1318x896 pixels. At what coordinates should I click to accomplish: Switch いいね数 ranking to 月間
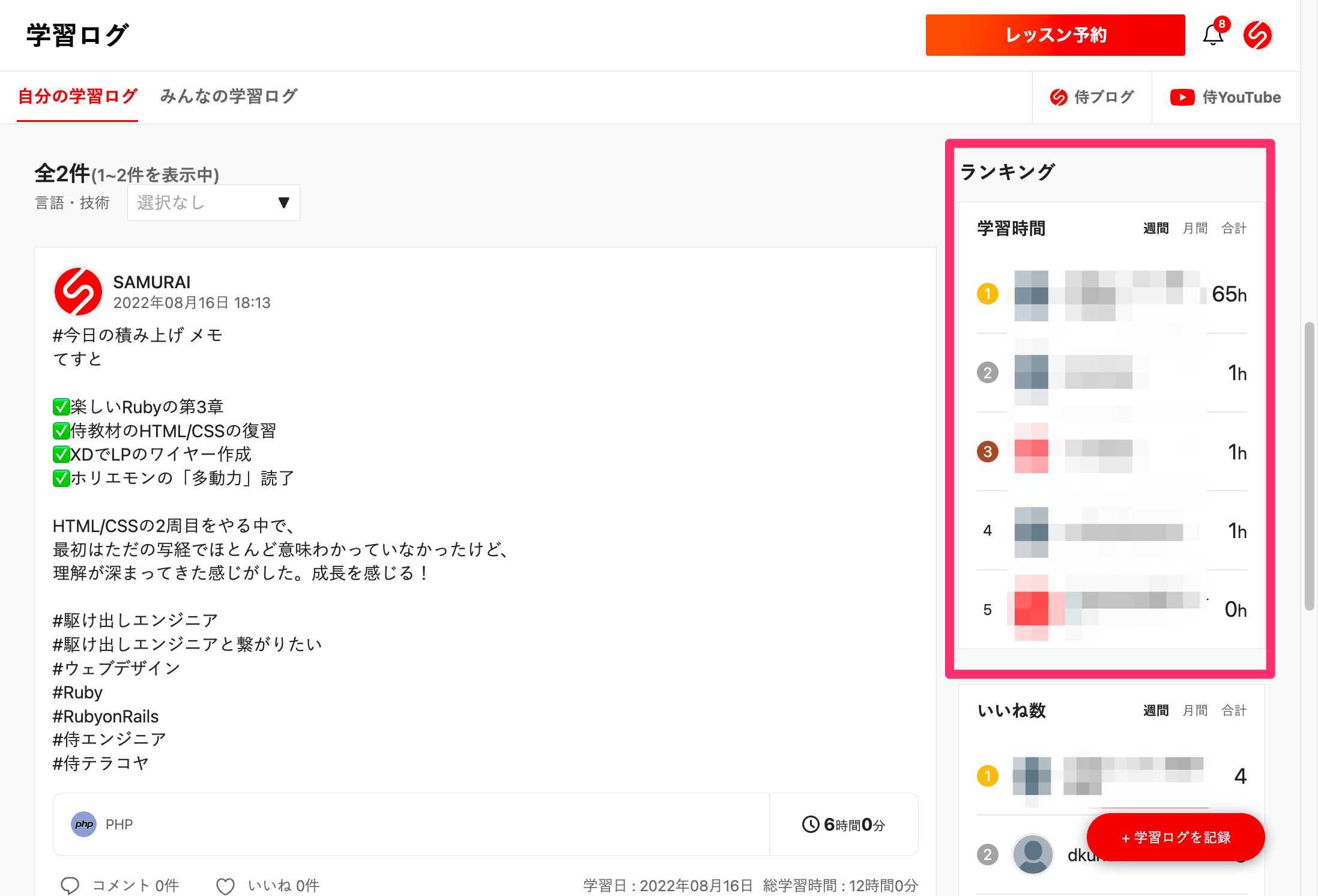click(x=1194, y=710)
